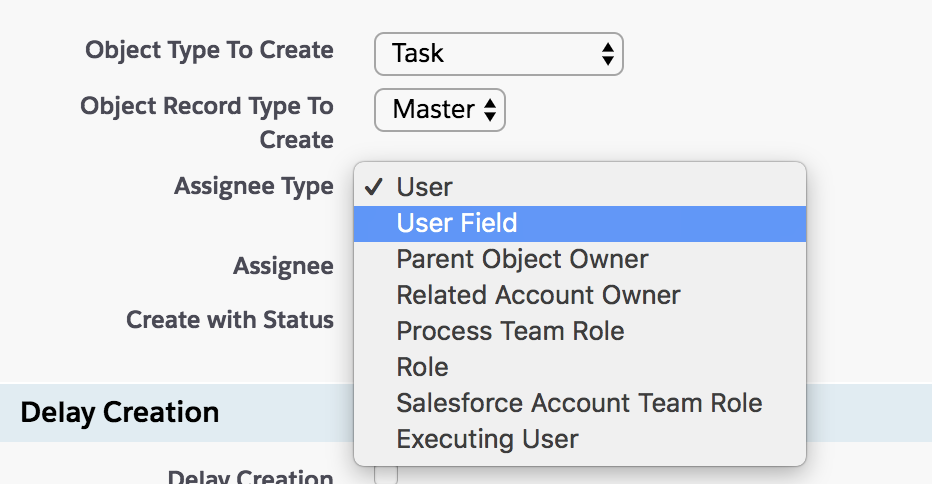932x484 pixels.
Task: Click the Delay Creation section header
Action: [x=120, y=412]
